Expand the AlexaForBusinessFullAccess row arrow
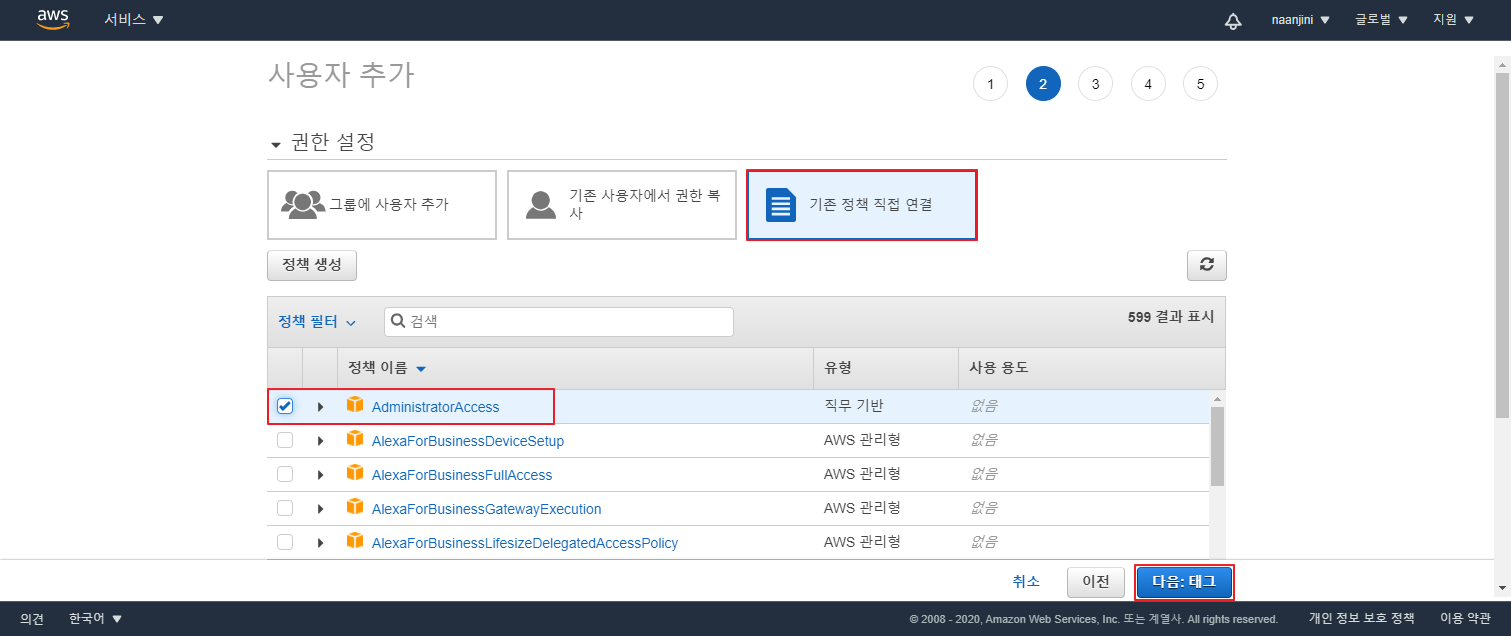This screenshot has height=636, width=1511. tap(320, 475)
